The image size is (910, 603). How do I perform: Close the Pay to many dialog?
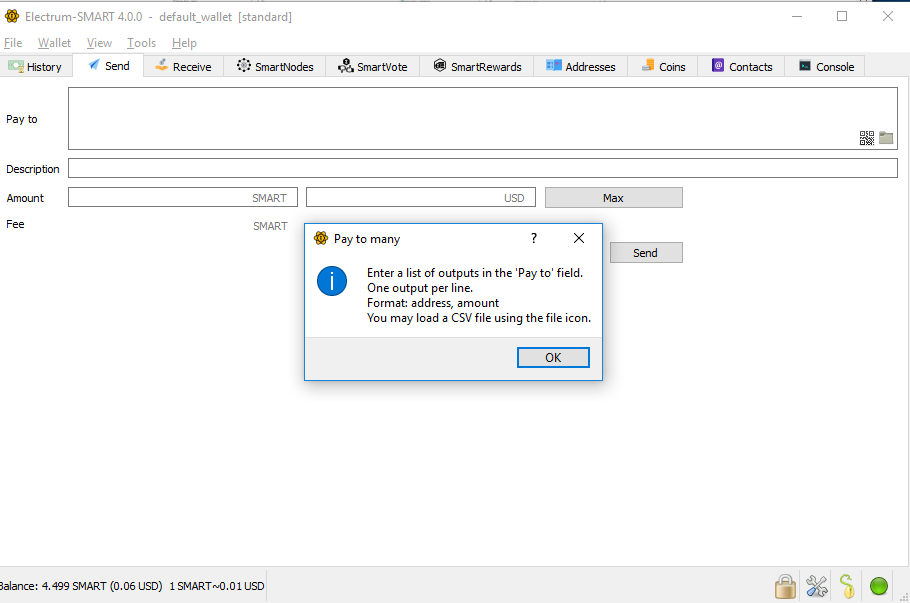tap(579, 238)
